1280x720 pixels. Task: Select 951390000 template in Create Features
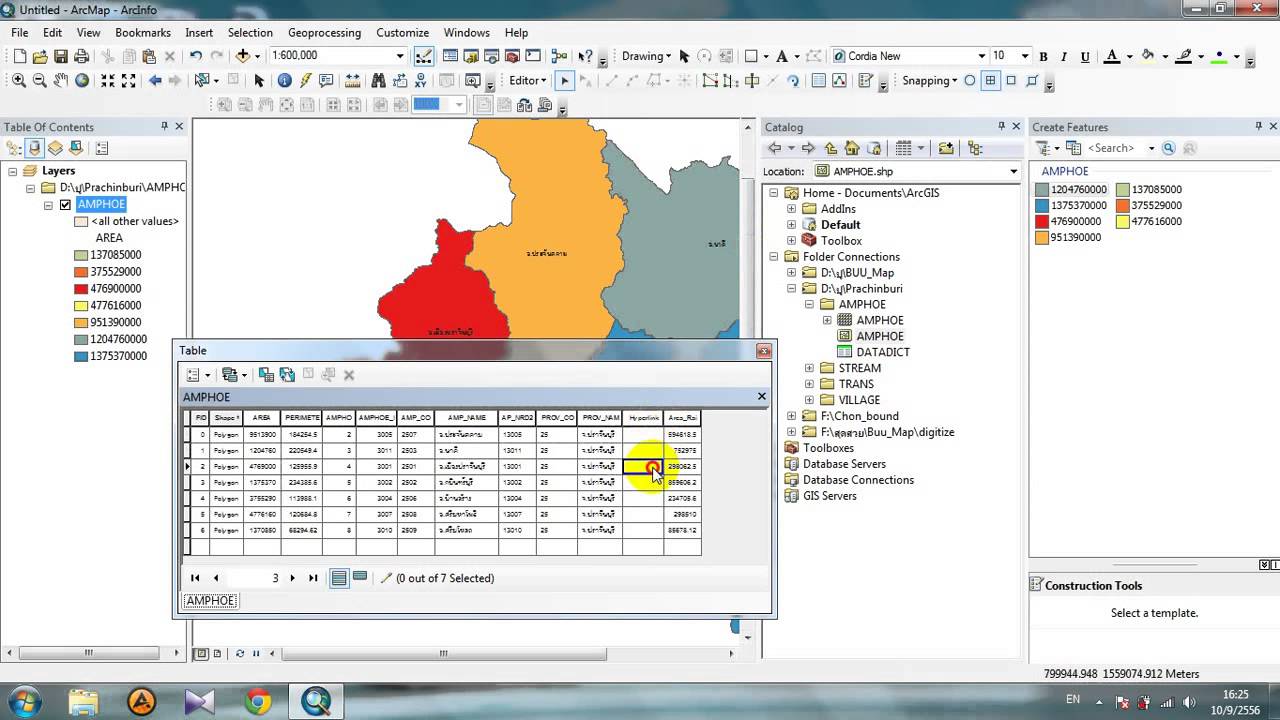[x=1069, y=237]
